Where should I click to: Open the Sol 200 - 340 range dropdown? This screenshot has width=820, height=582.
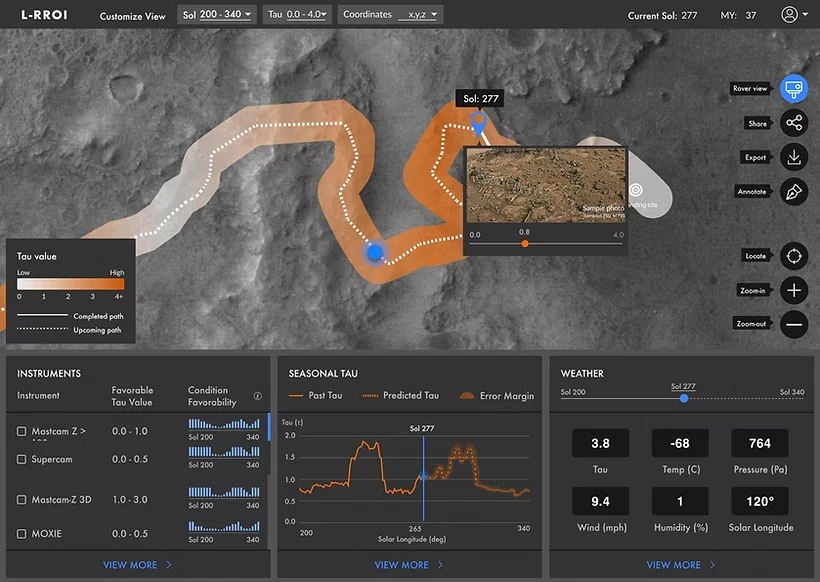click(x=217, y=15)
